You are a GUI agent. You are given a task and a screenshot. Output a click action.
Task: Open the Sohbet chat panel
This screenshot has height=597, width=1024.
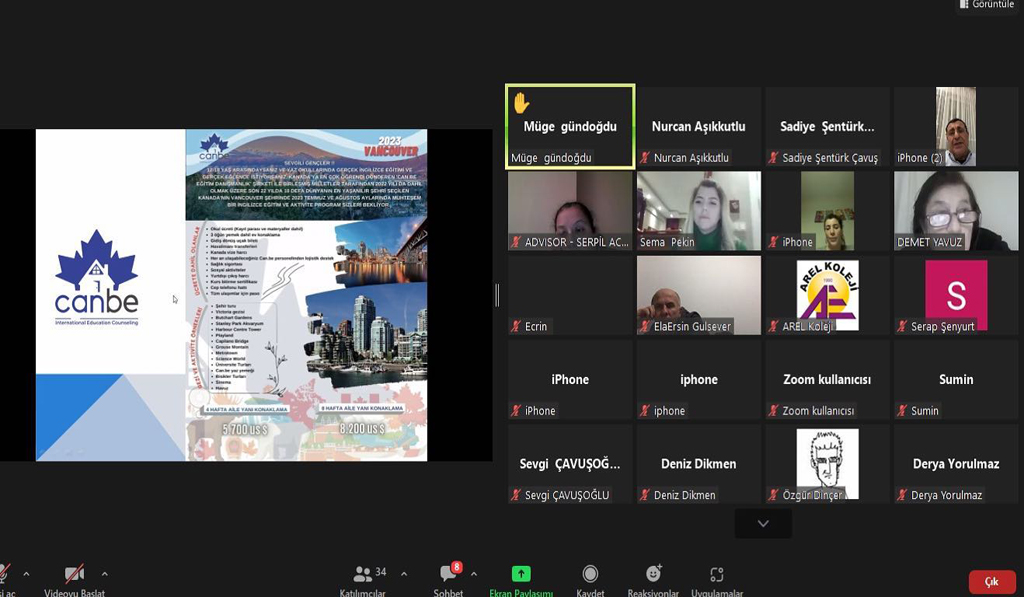tap(448, 575)
